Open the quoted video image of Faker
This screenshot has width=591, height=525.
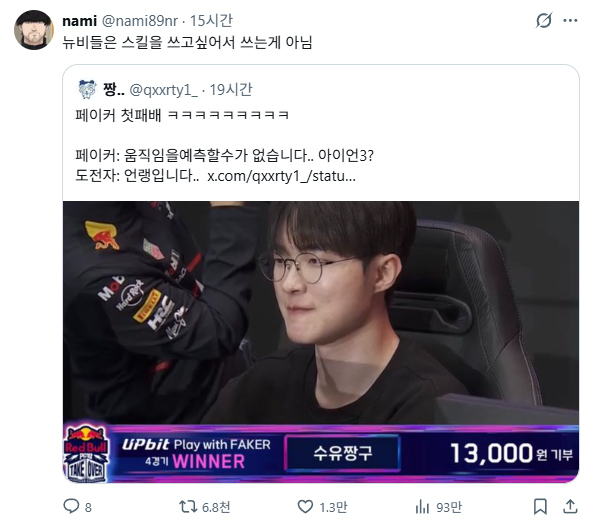[321, 342]
